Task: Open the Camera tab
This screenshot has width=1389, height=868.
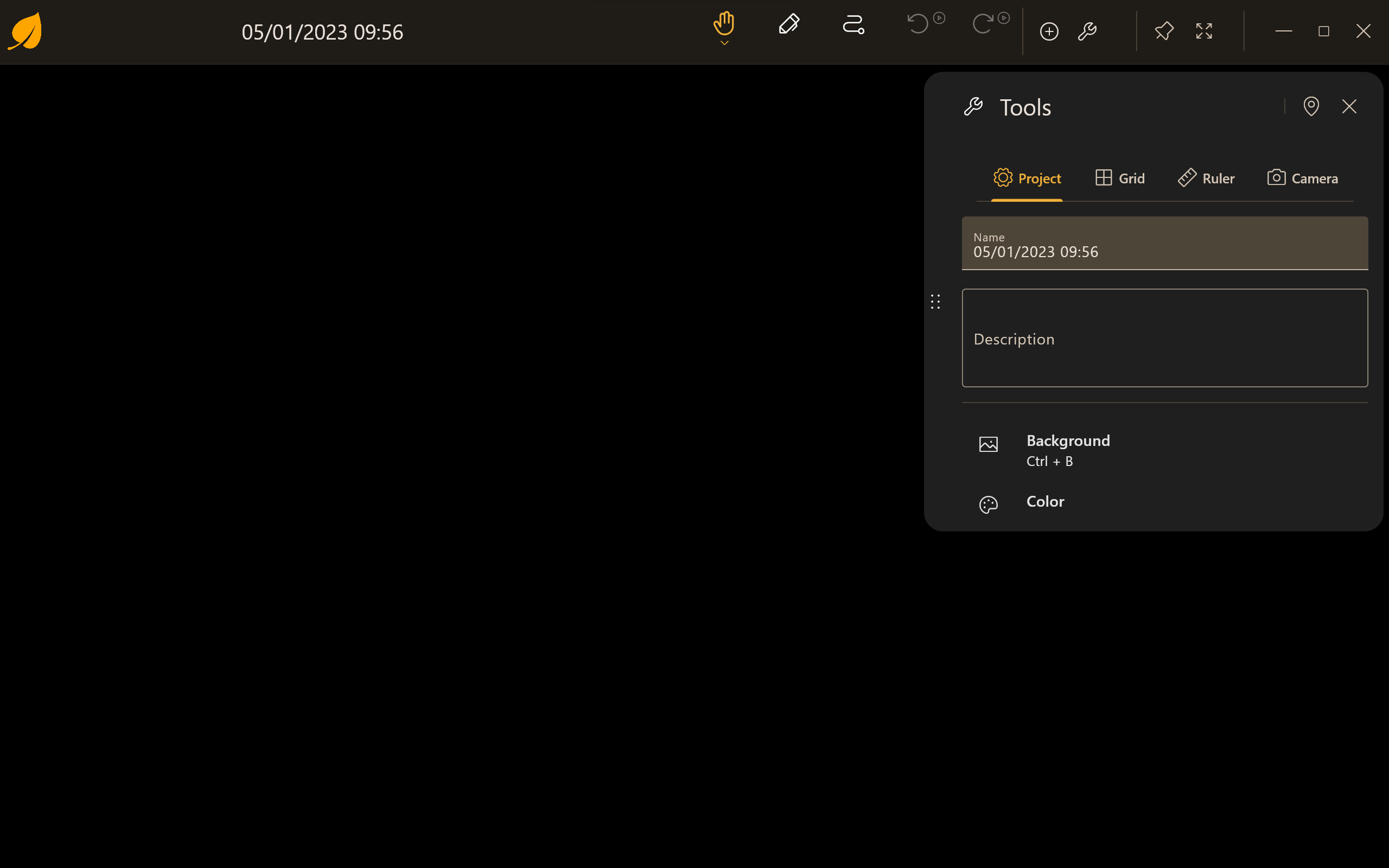Action: 1302,178
